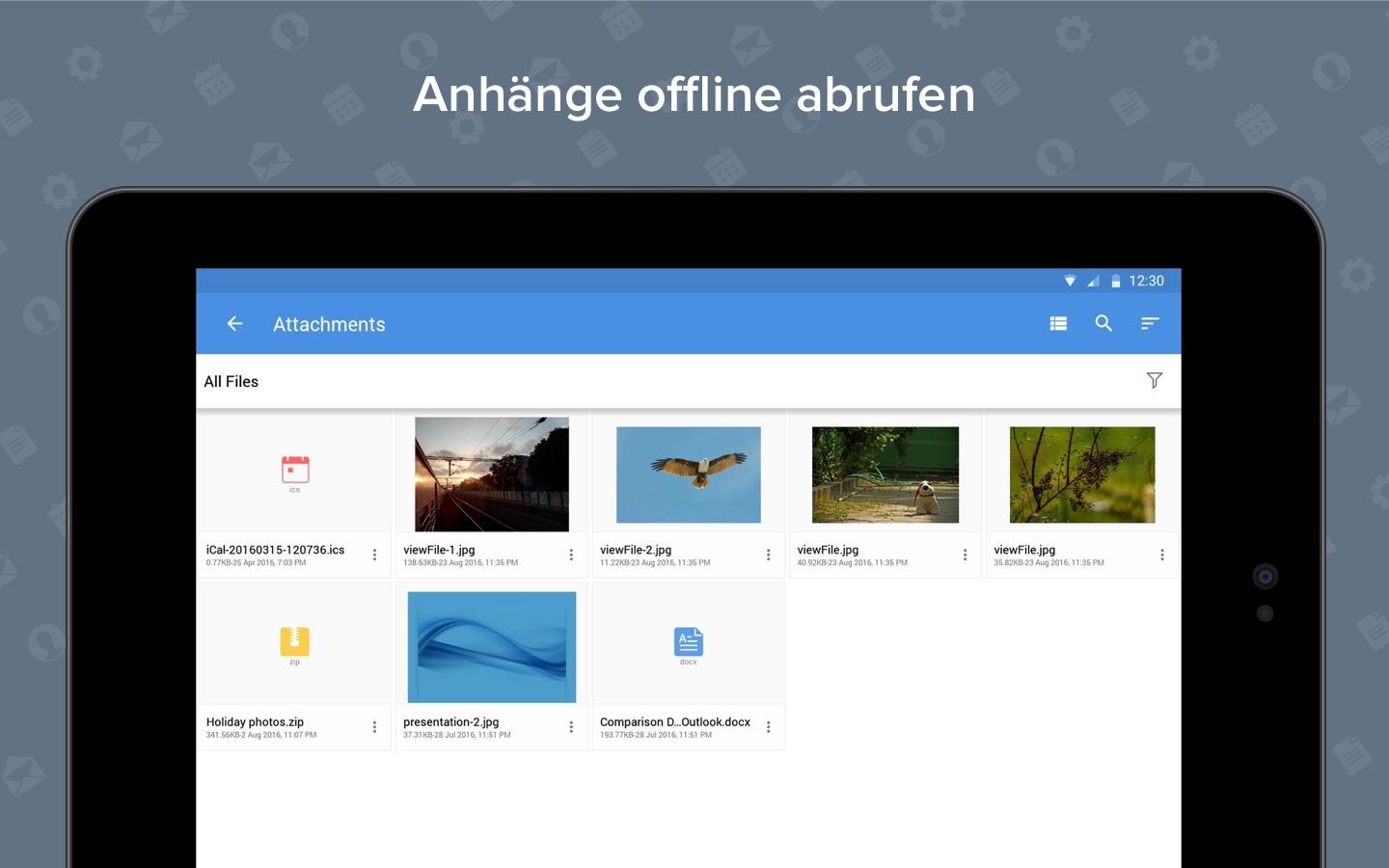Open the Comparison docx document icon
1389x868 pixels.
(689, 641)
